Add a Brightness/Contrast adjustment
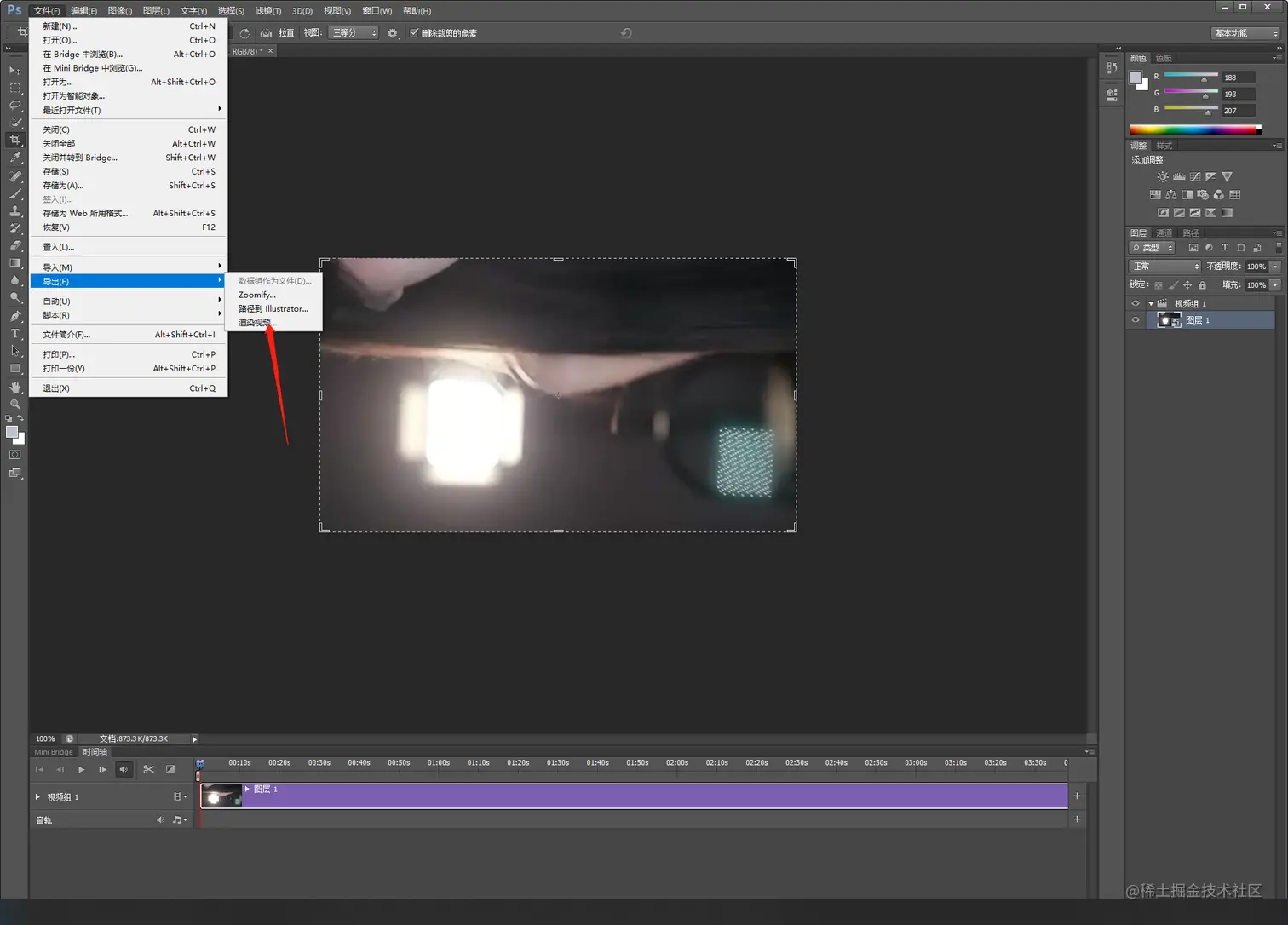The width and height of the screenshot is (1288, 925). coord(1163,177)
